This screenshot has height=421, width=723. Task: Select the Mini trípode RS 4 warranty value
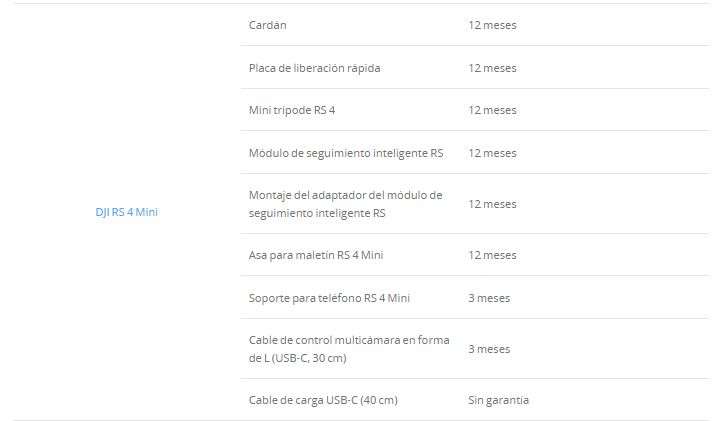[492, 110]
